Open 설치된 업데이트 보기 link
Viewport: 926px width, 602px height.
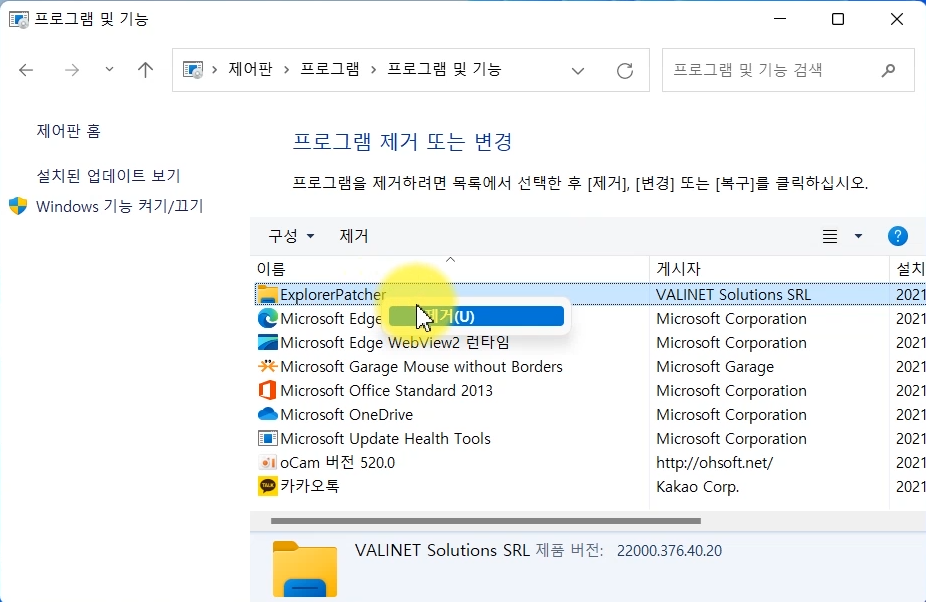(108, 175)
